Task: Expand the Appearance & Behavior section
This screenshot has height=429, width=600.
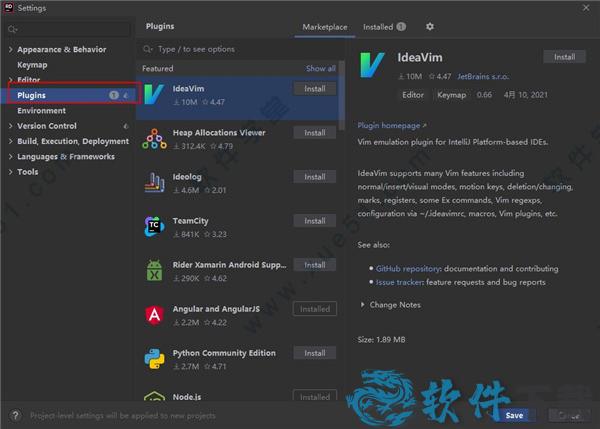Action: (11, 49)
